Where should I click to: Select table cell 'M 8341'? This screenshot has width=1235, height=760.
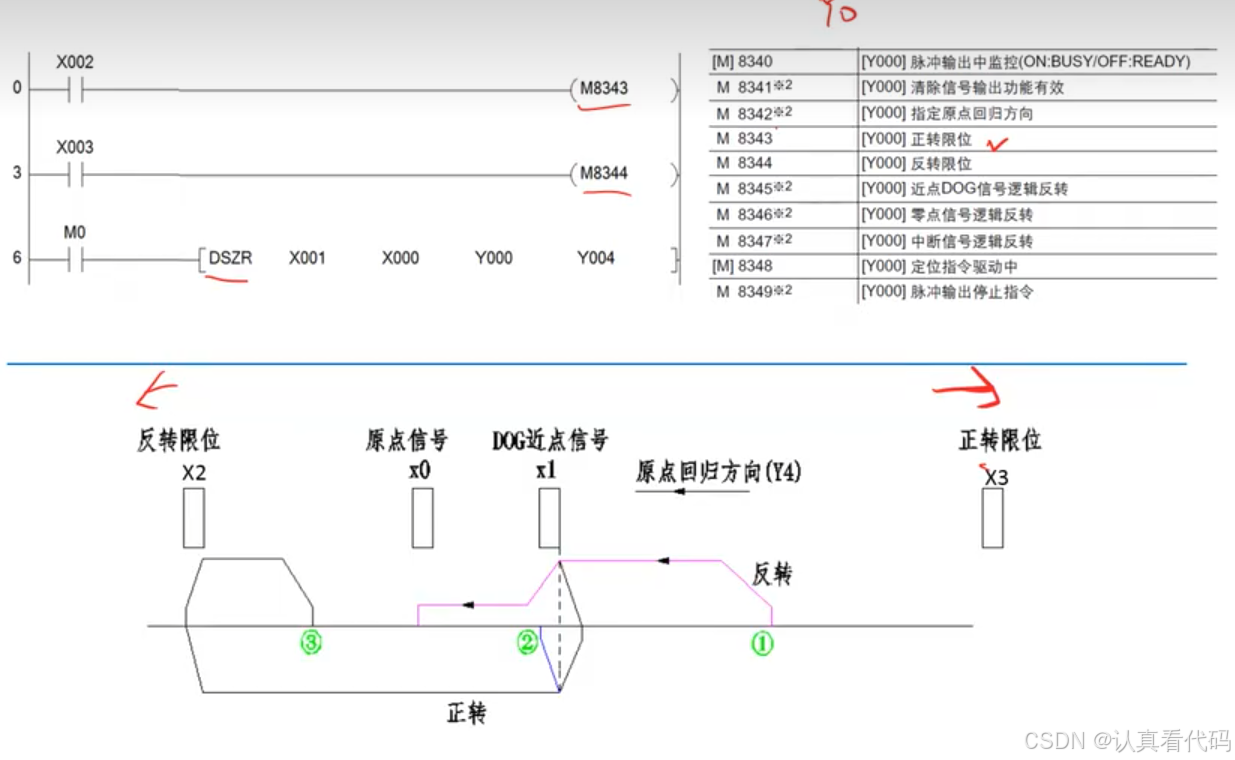(x=754, y=88)
